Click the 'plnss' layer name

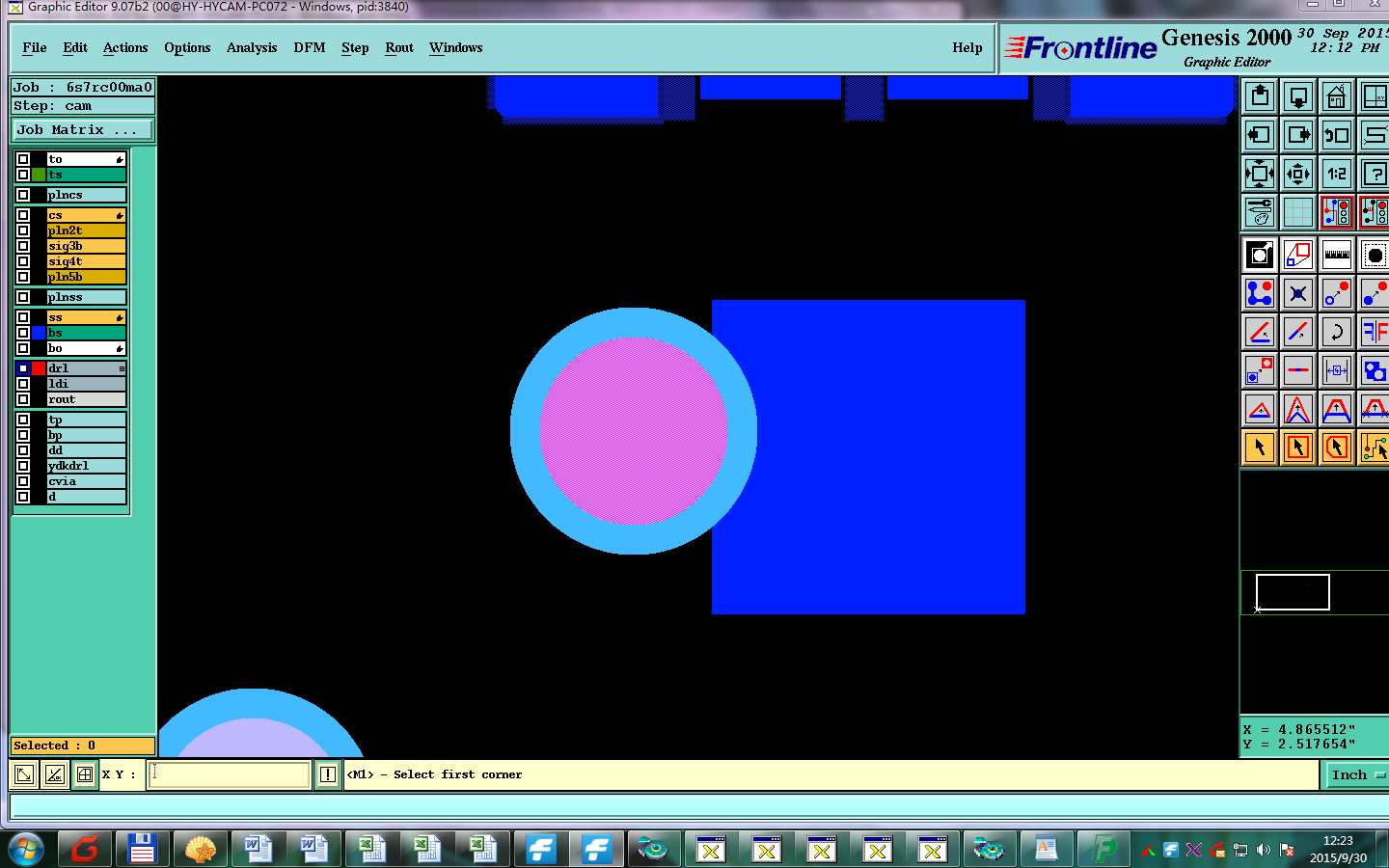87,297
